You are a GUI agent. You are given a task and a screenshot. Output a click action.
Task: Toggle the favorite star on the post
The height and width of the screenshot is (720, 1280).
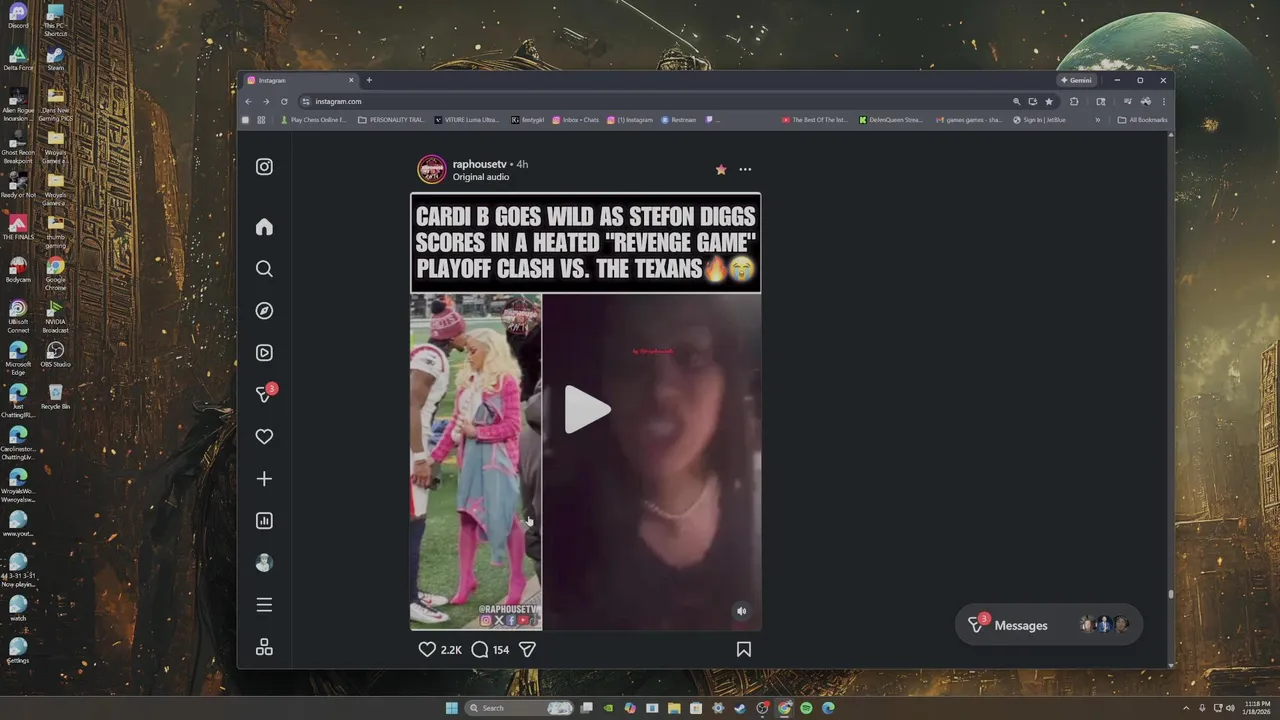[x=721, y=169]
